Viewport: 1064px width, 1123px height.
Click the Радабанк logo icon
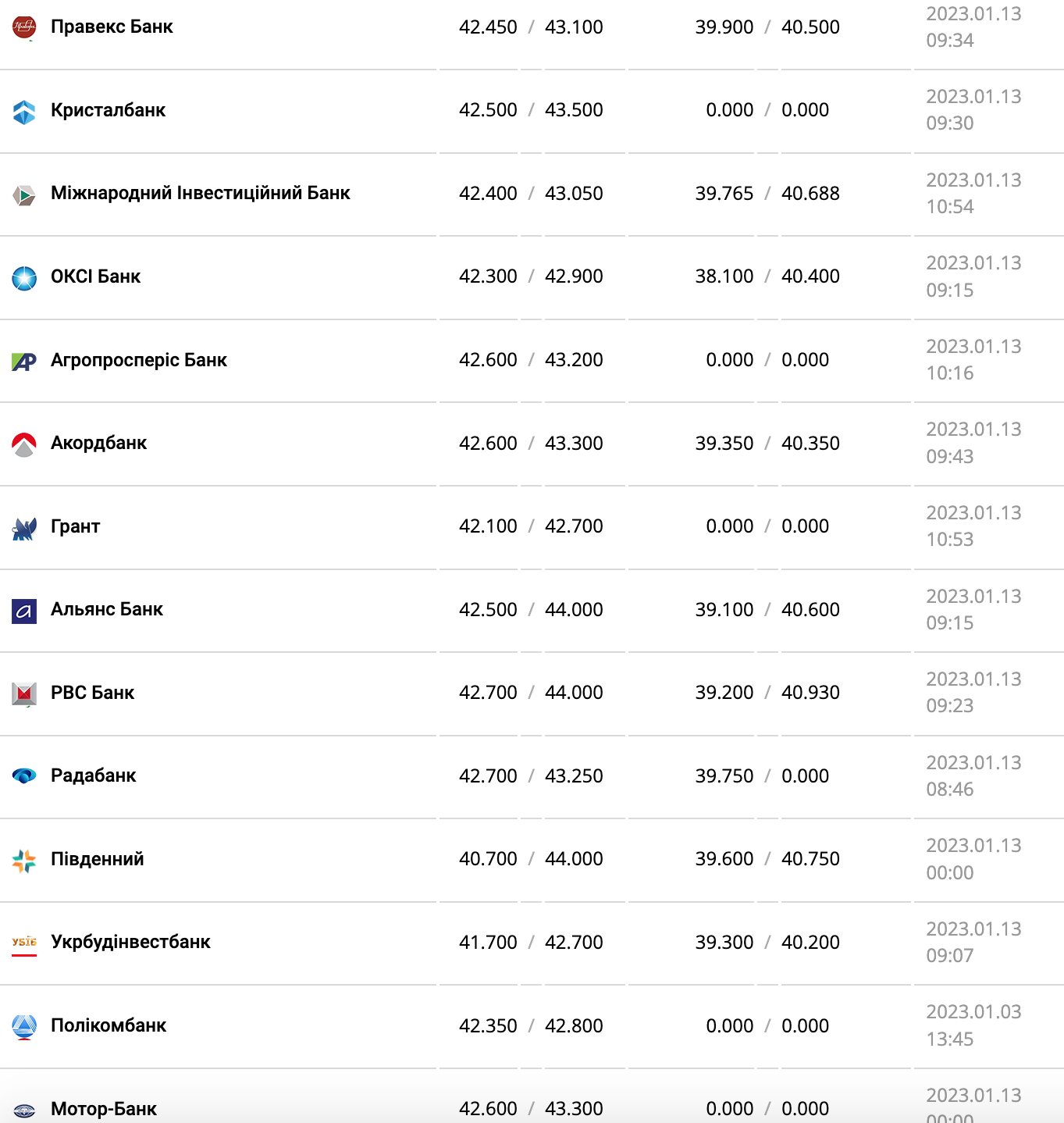pos(24,776)
